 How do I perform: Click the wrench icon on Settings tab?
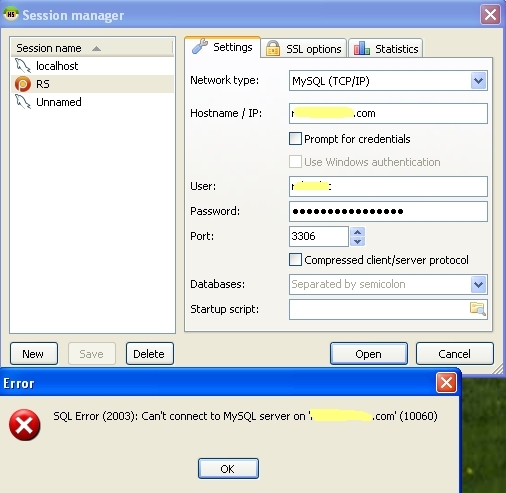[x=200, y=47]
